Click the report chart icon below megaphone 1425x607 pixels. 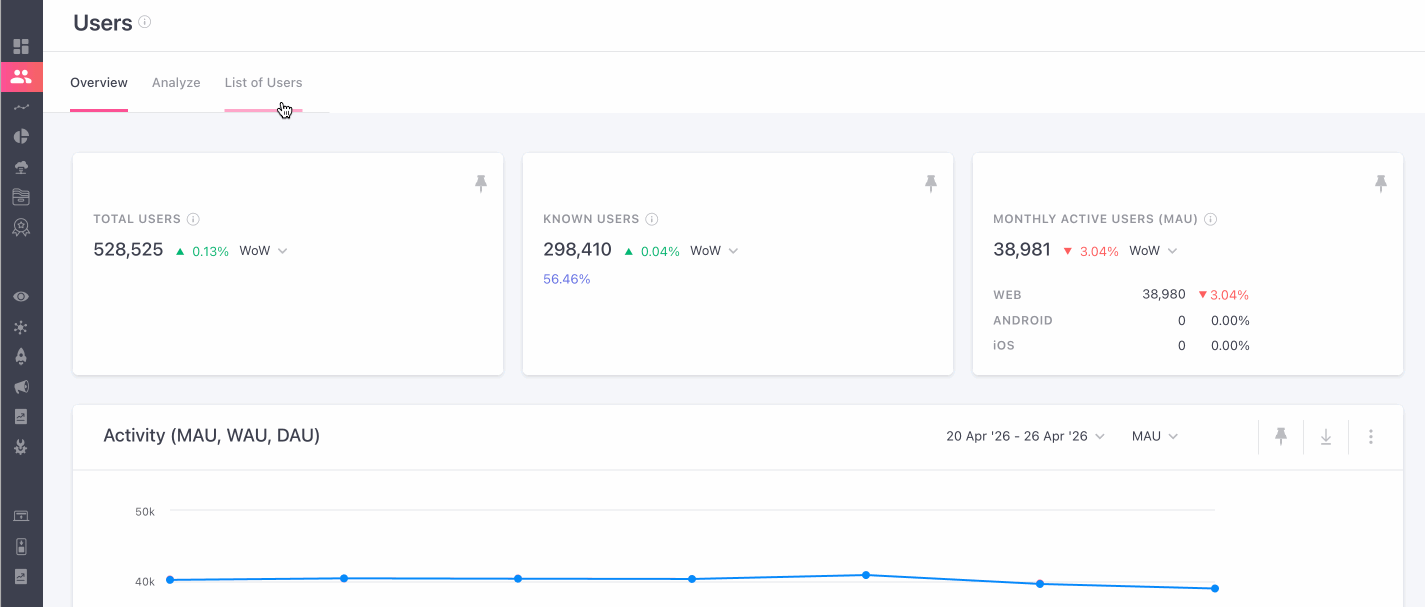click(x=21, y=417)
